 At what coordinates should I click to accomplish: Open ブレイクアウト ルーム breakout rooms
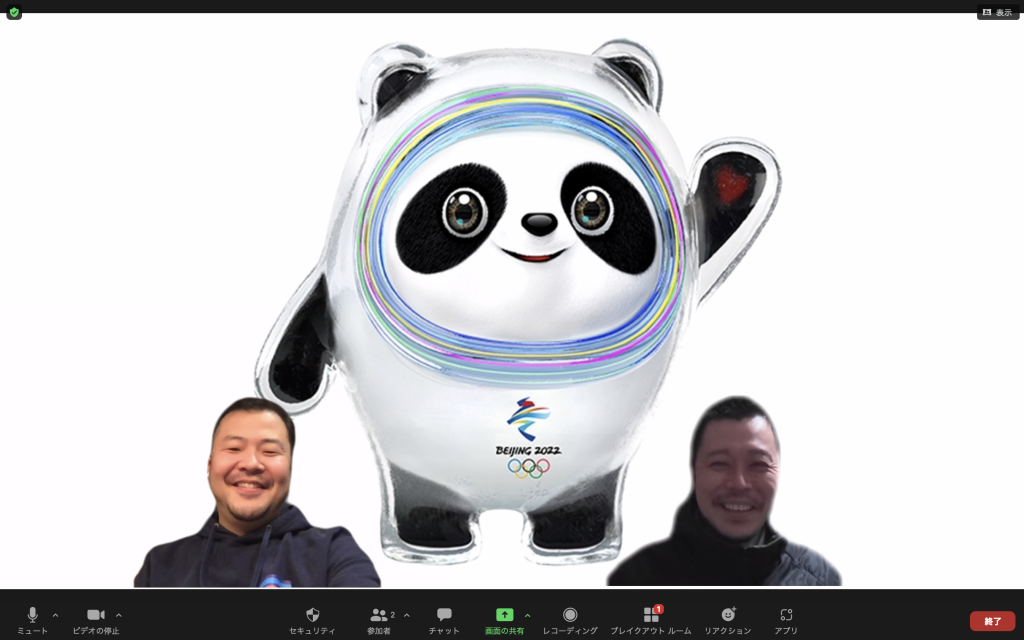coord(650,619)
